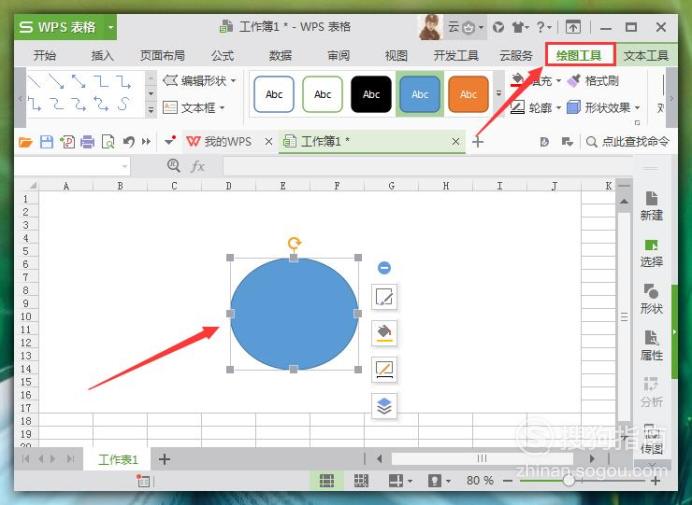Click the 点此查找命令 search box
Screen dimensions: 692x505
click(x=628, y=142)
